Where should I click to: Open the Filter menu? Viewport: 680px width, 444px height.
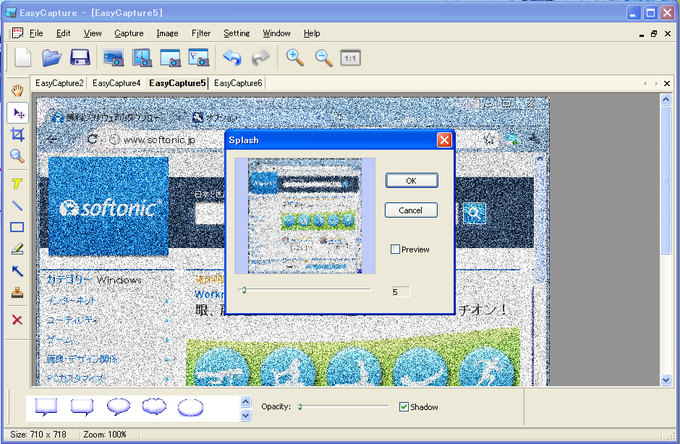[x=201, y=33]
